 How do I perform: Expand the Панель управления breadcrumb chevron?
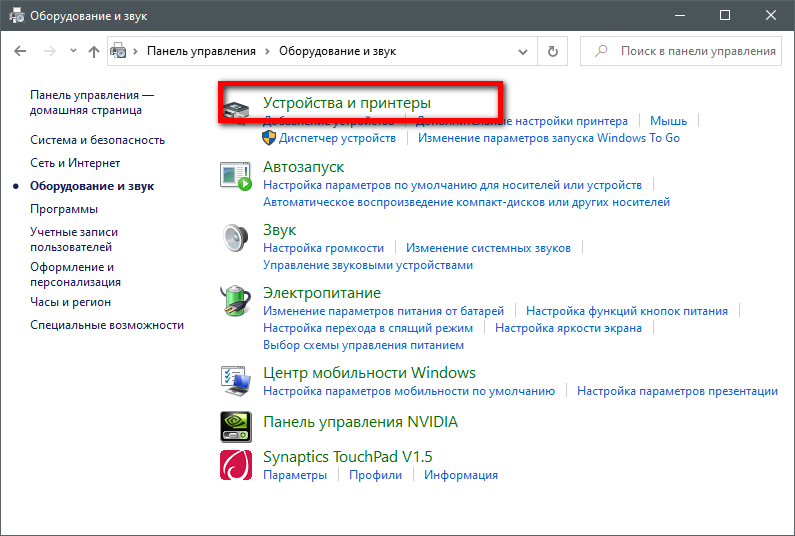(x=266, y=51)
